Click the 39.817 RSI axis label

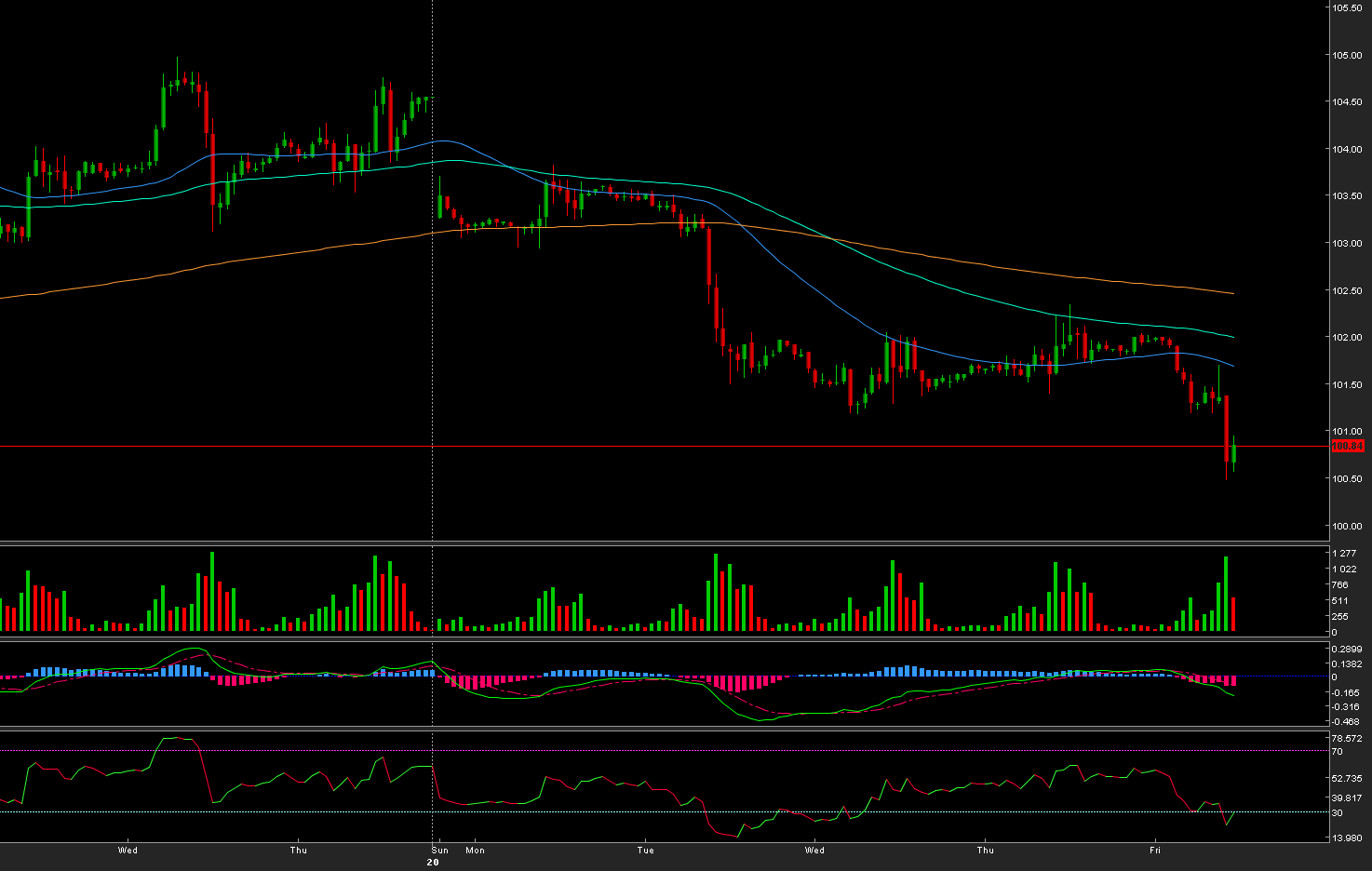click(x=1347, y=797)
